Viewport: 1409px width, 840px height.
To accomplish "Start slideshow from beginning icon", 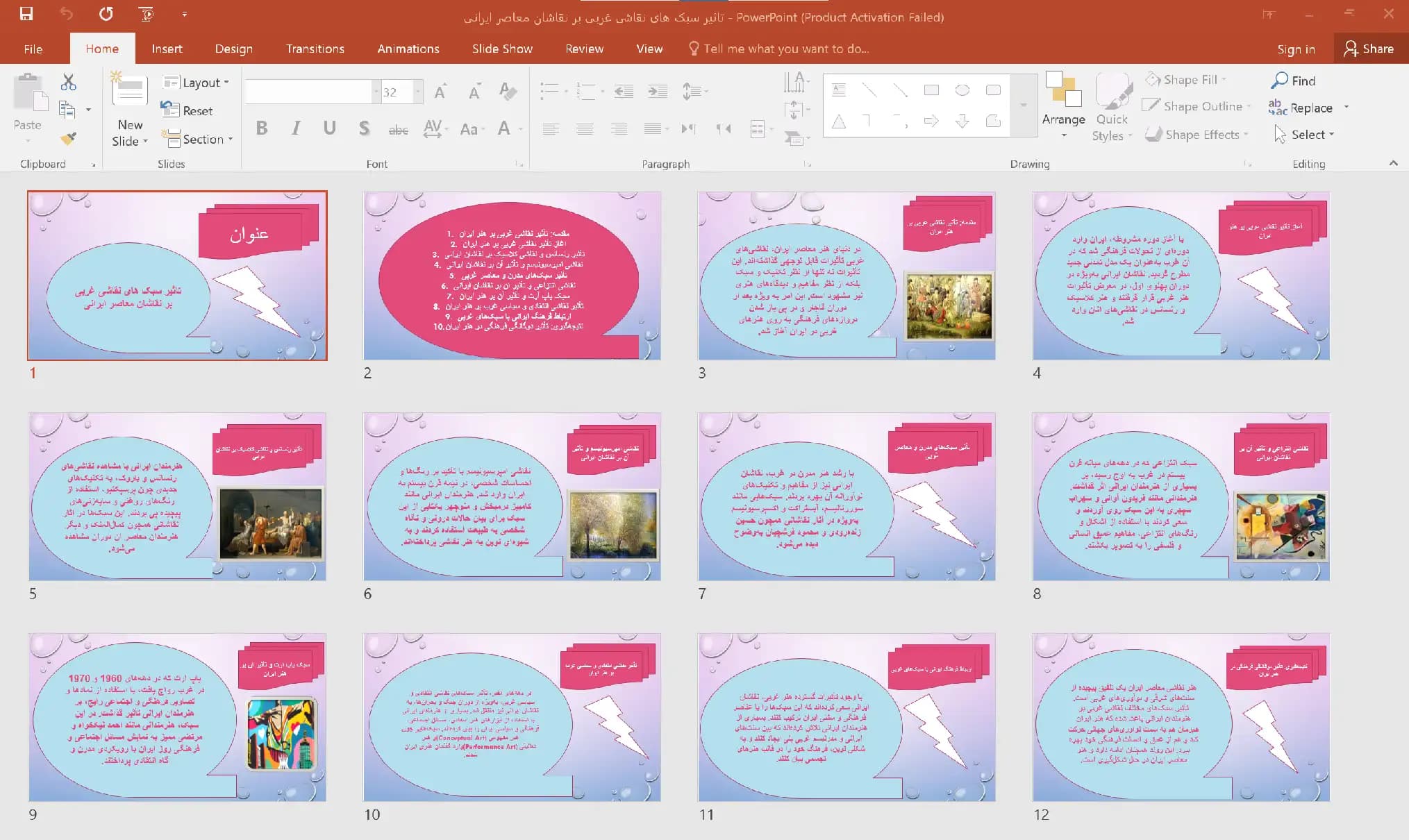I will [x=146, y=14].
